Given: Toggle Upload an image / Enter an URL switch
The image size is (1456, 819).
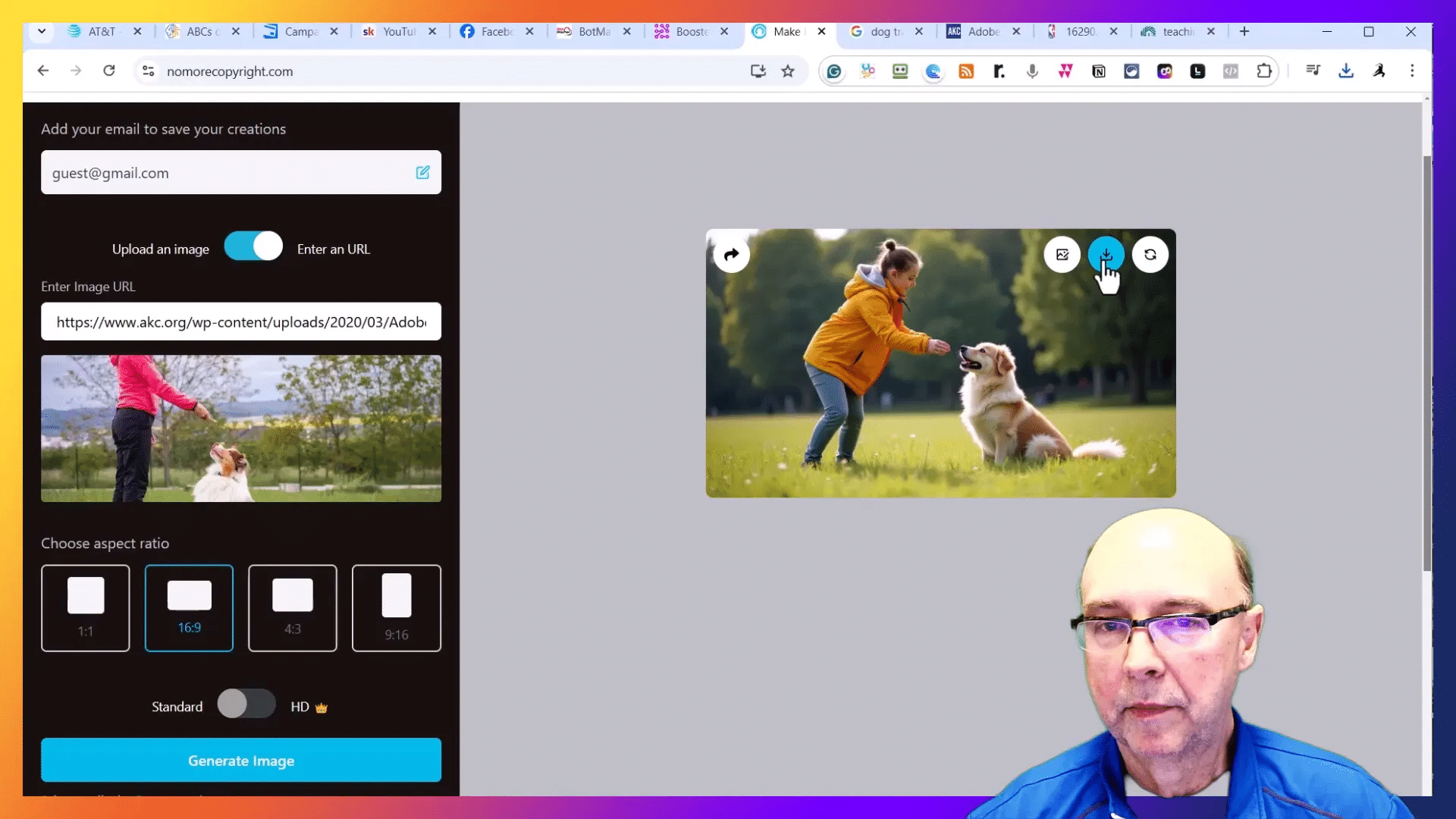Looking at the screenshot, I should click(x=253, y=247).
